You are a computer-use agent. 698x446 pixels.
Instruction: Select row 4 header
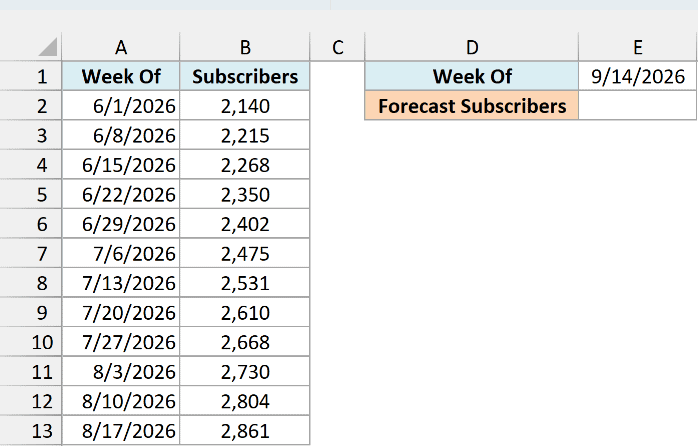(31, 165)
